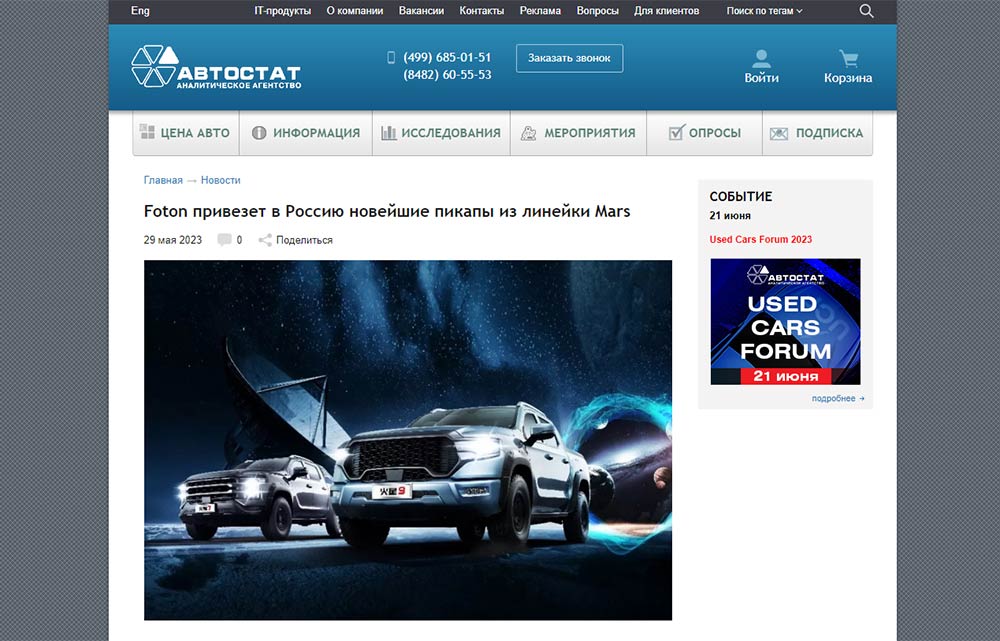Click the 21 июня event date text
This screenshot has height=641, width=1000.
pyautogui.click(x=730, y=216)
